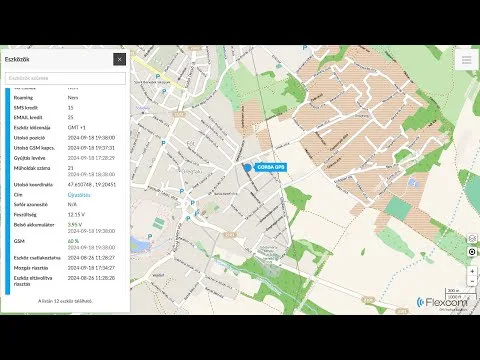Select the Mozgás riasztás timestamp
The width and height of the screenshot is (480, 360).
point(91,268)
